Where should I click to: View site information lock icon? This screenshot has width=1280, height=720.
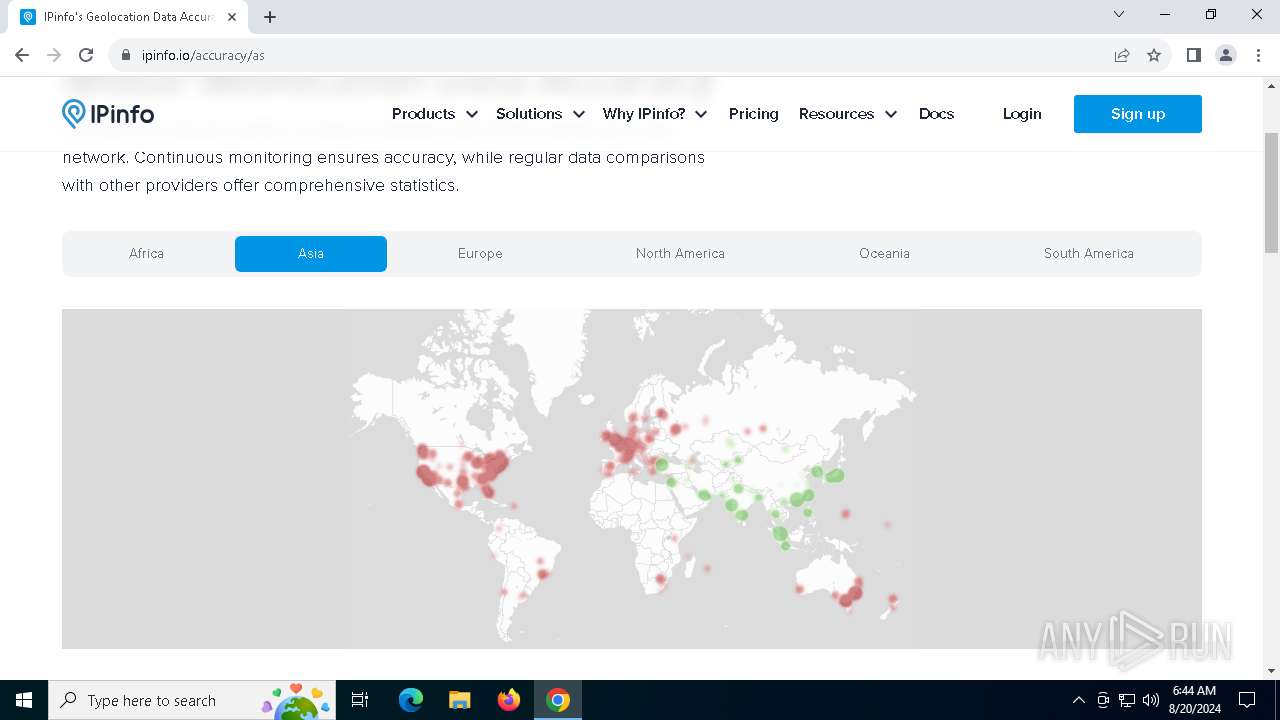(126, 55)
